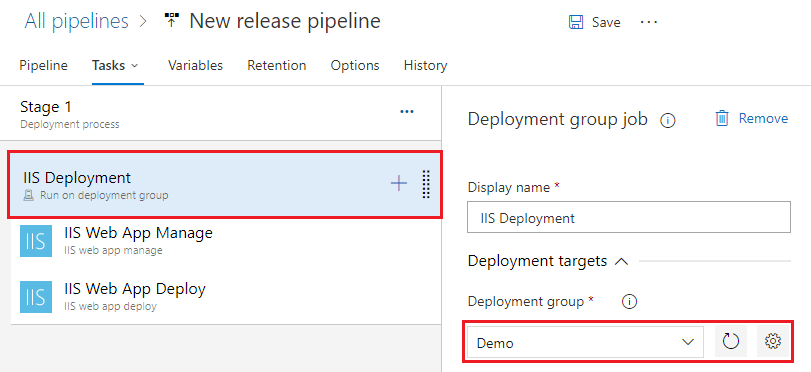Click the Remove link
Viewport: 811px width, 372px height.
tap(763, 118)
